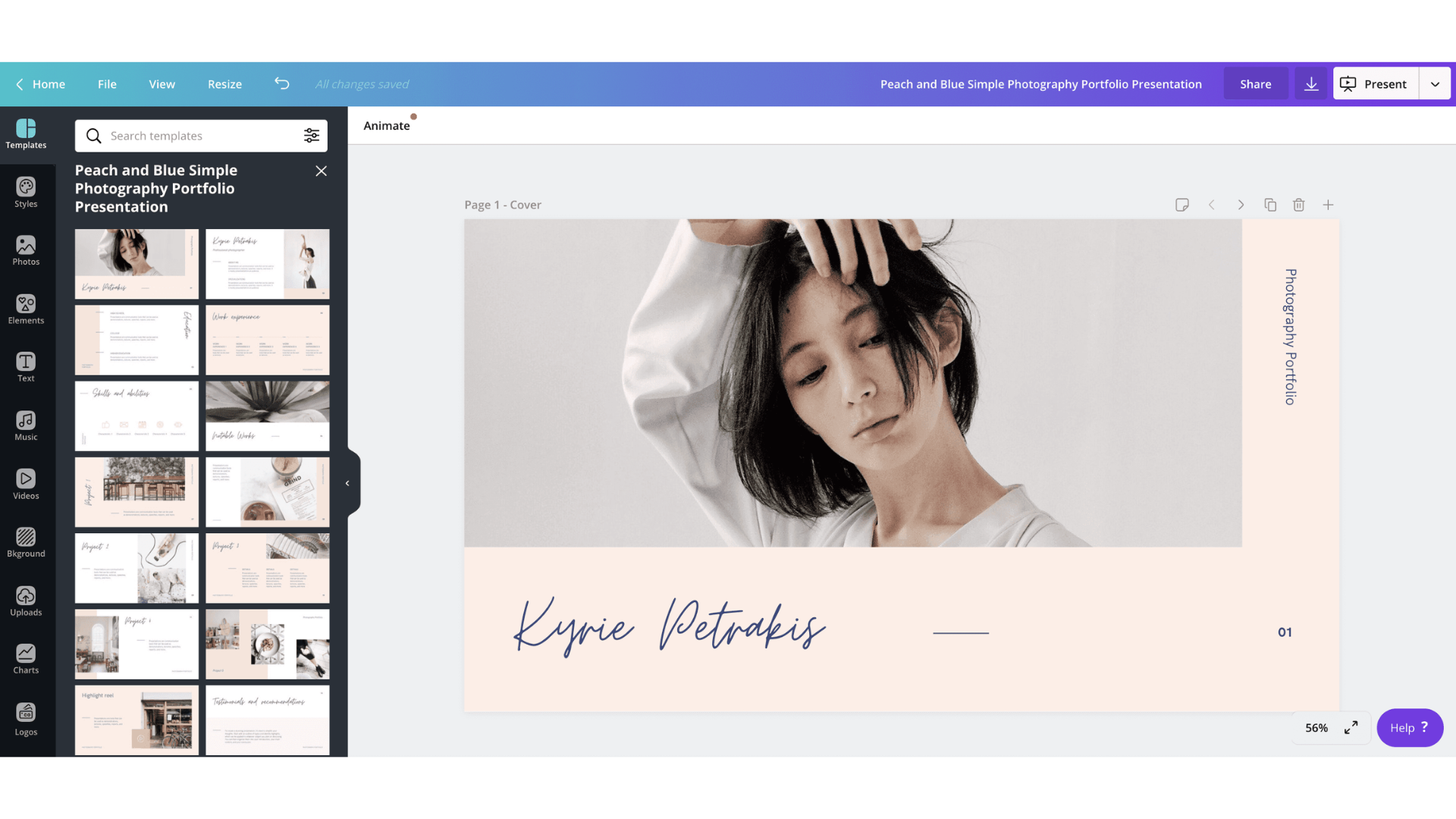Open the template search filters icon
Screen dimensions: 1456x819
312,136
